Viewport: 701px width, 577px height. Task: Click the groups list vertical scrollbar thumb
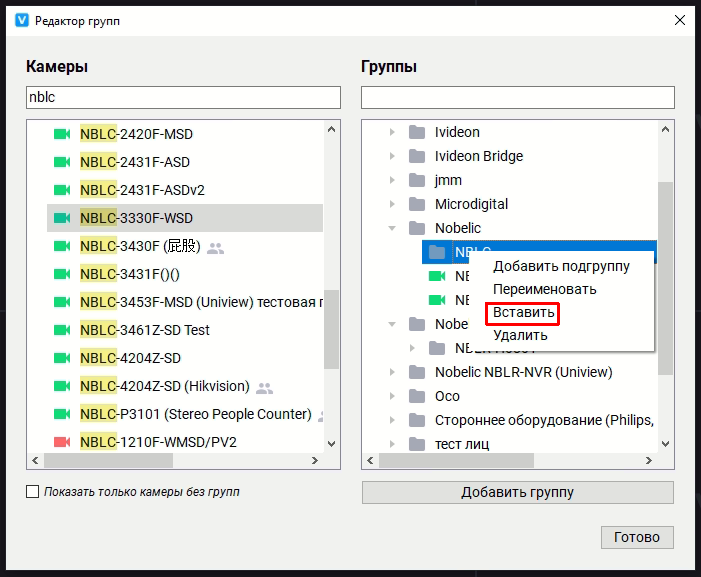click(x=665, y=278)
